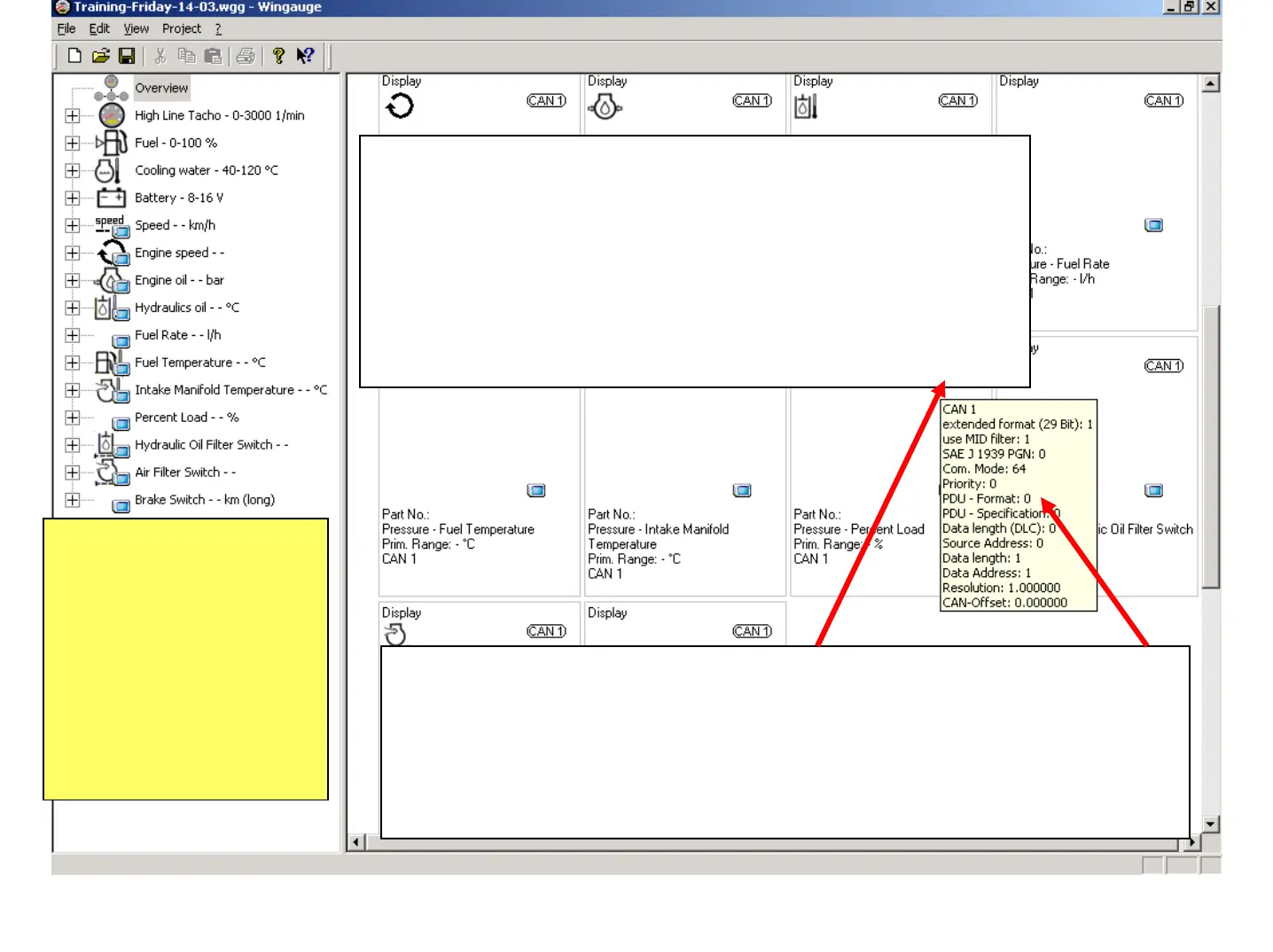Viewport: 1273px width, 952px height.
Task: Open the View menu
Action: [x=136, y=28]
